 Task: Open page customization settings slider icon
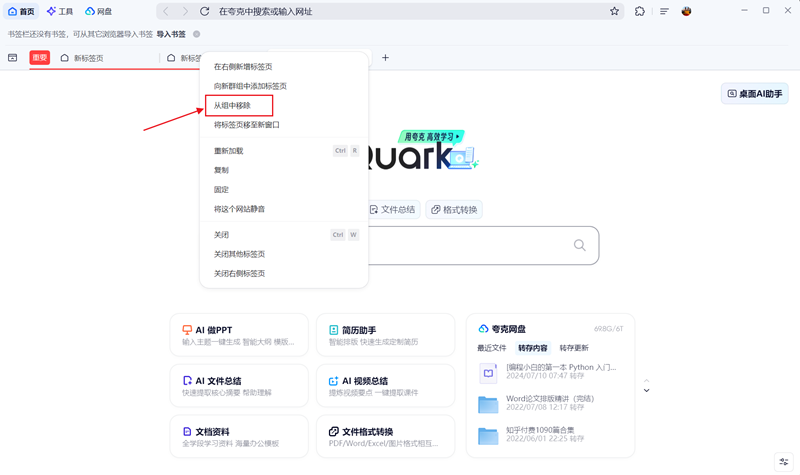coord(784,462)
